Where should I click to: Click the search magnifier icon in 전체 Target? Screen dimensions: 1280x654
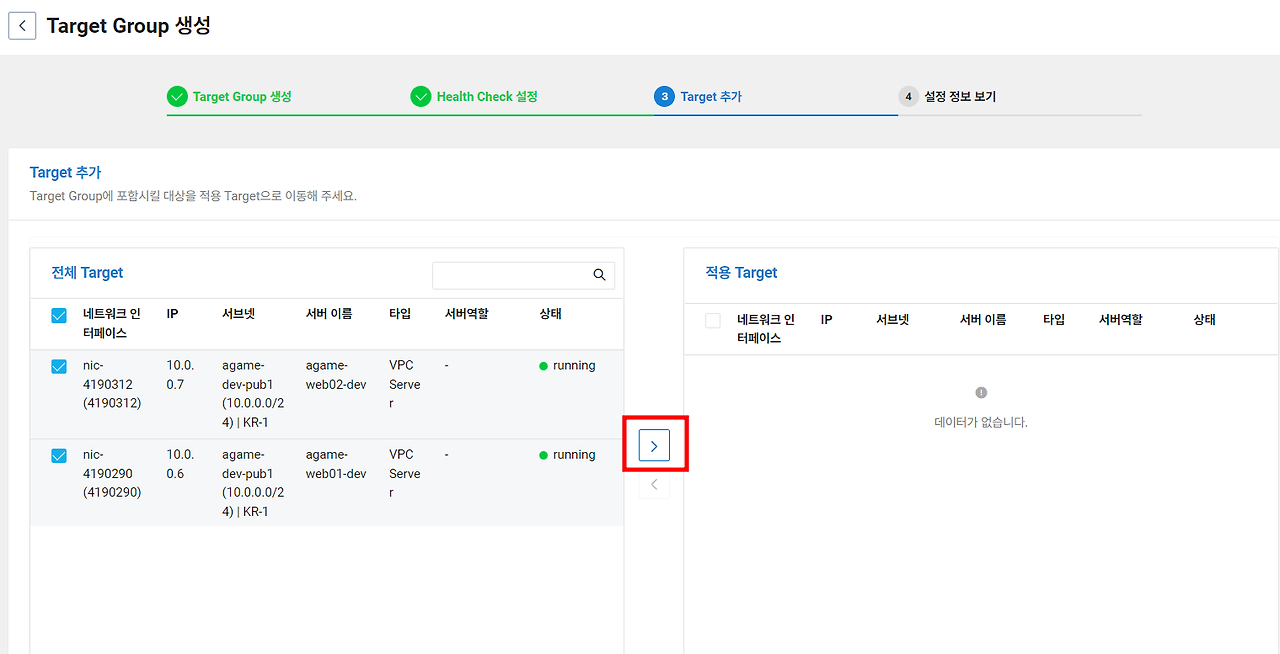[599, 275]
